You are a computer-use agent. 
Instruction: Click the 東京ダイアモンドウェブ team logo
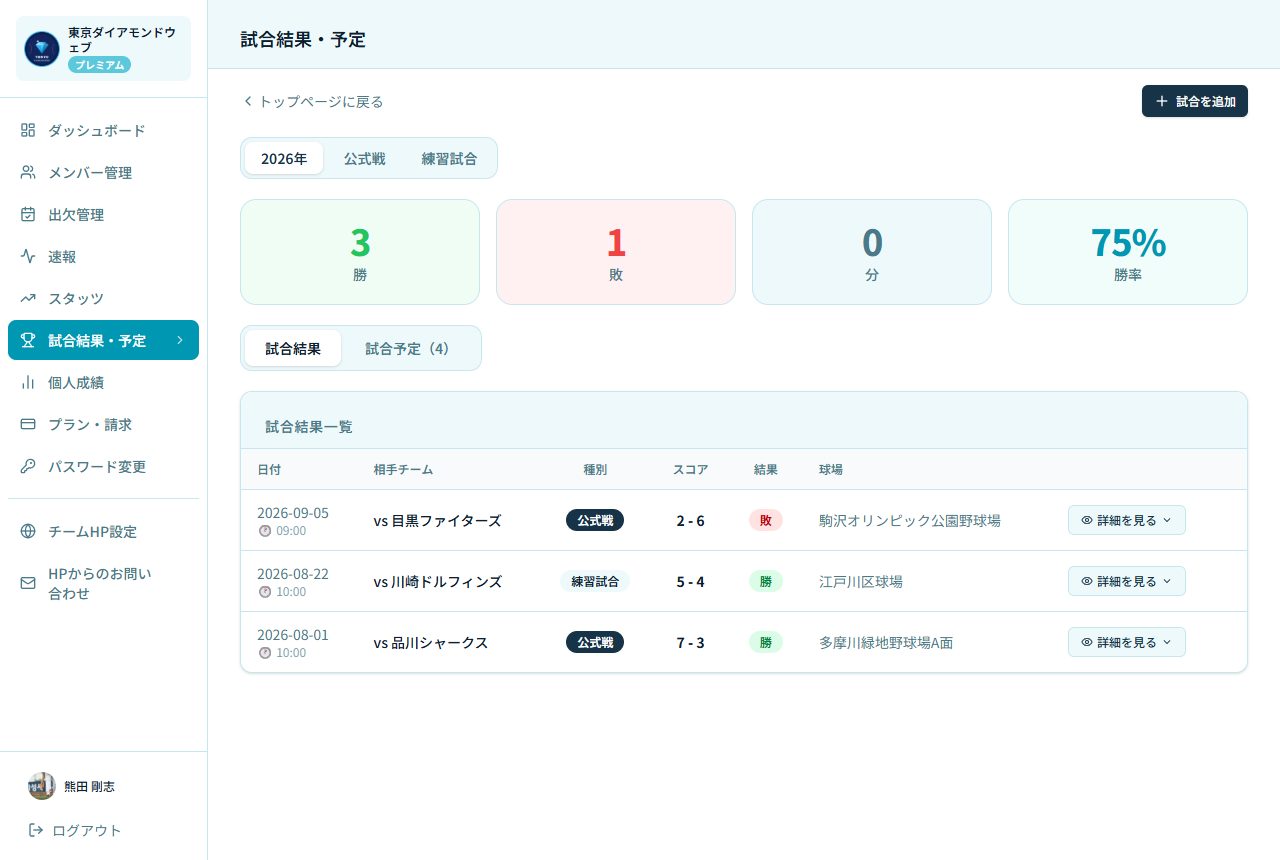(x=42, y=48)
